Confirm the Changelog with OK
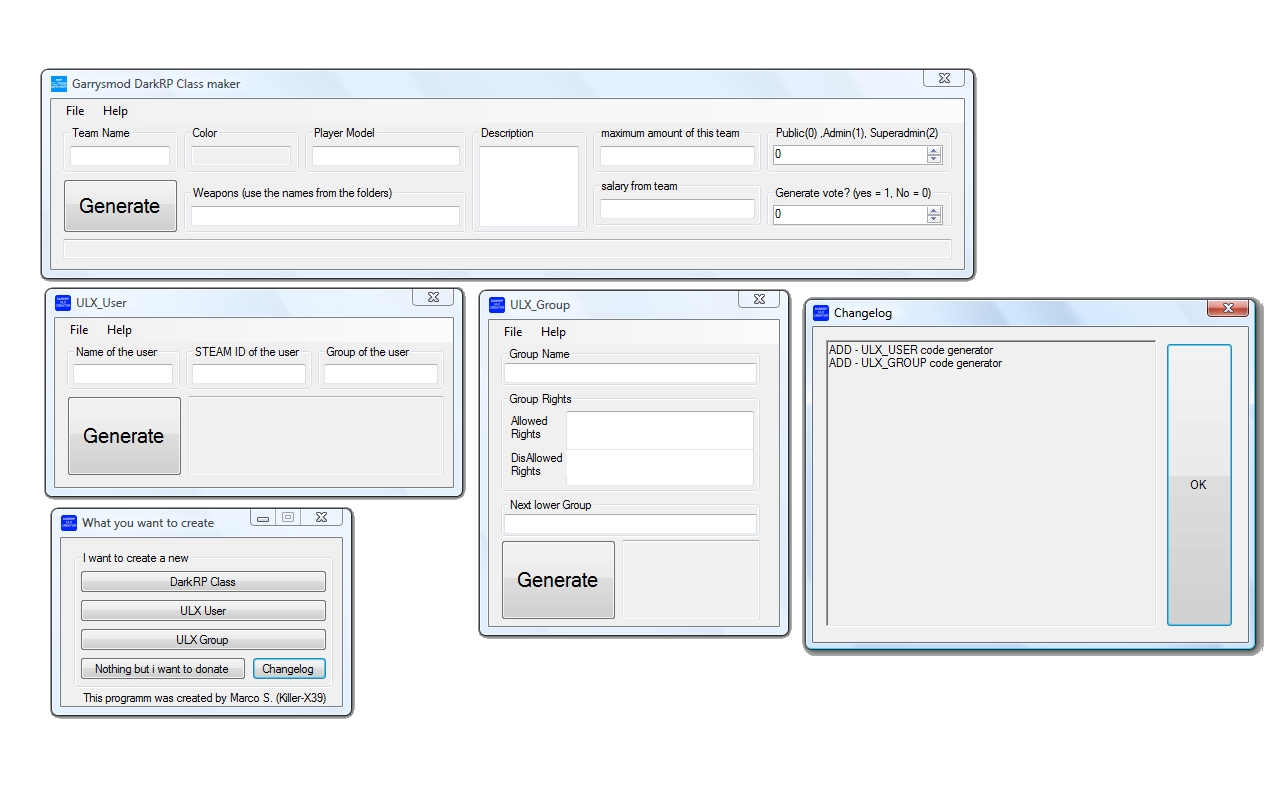Viewport: 1280px width, 800px height. [x=1198, y=485]
